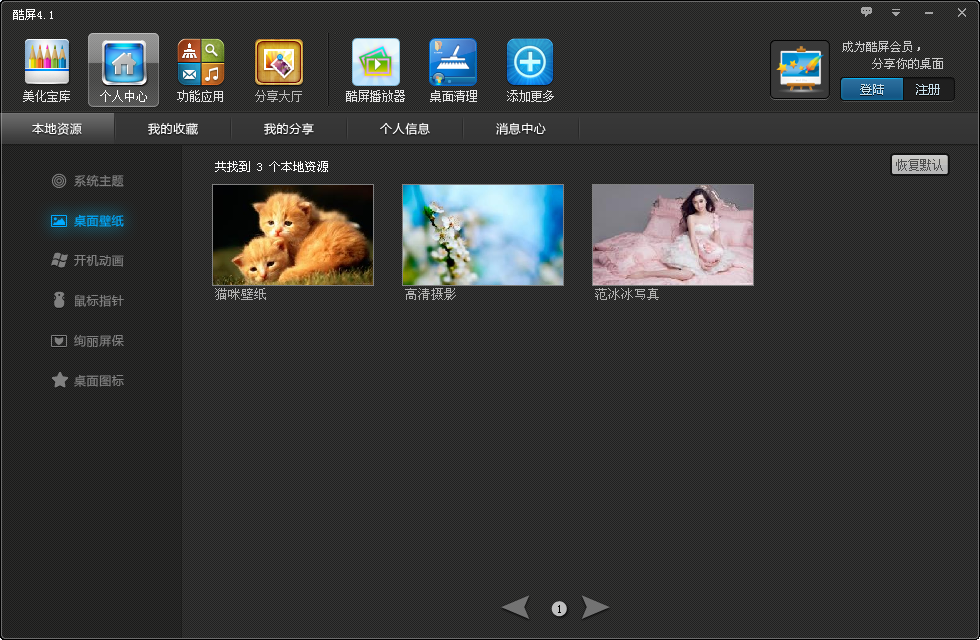Click the 范冰冰写真 caption text
980x640 pixels.
click(627, 294)
